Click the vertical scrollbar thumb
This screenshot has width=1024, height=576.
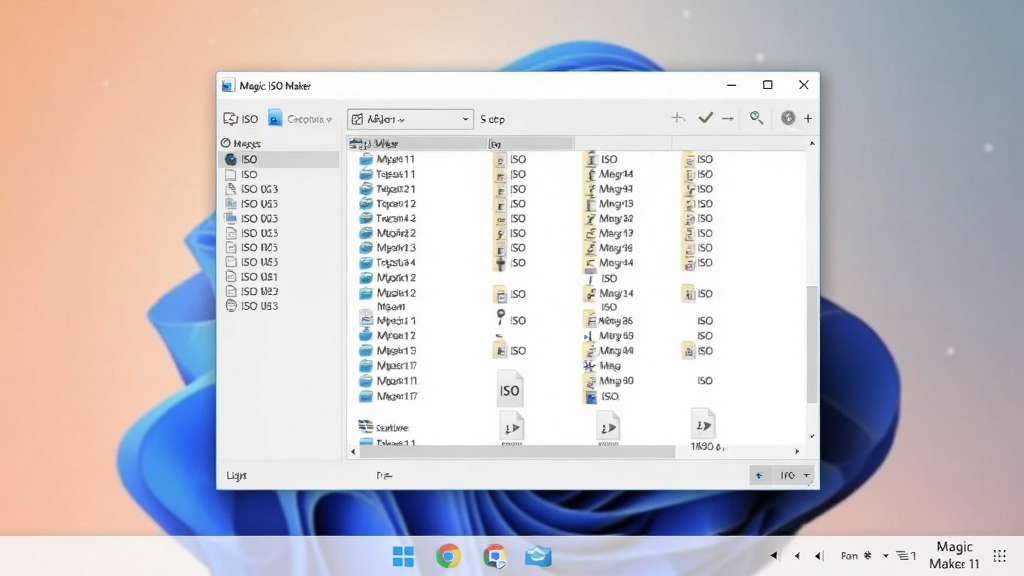(x=812, y=344)
